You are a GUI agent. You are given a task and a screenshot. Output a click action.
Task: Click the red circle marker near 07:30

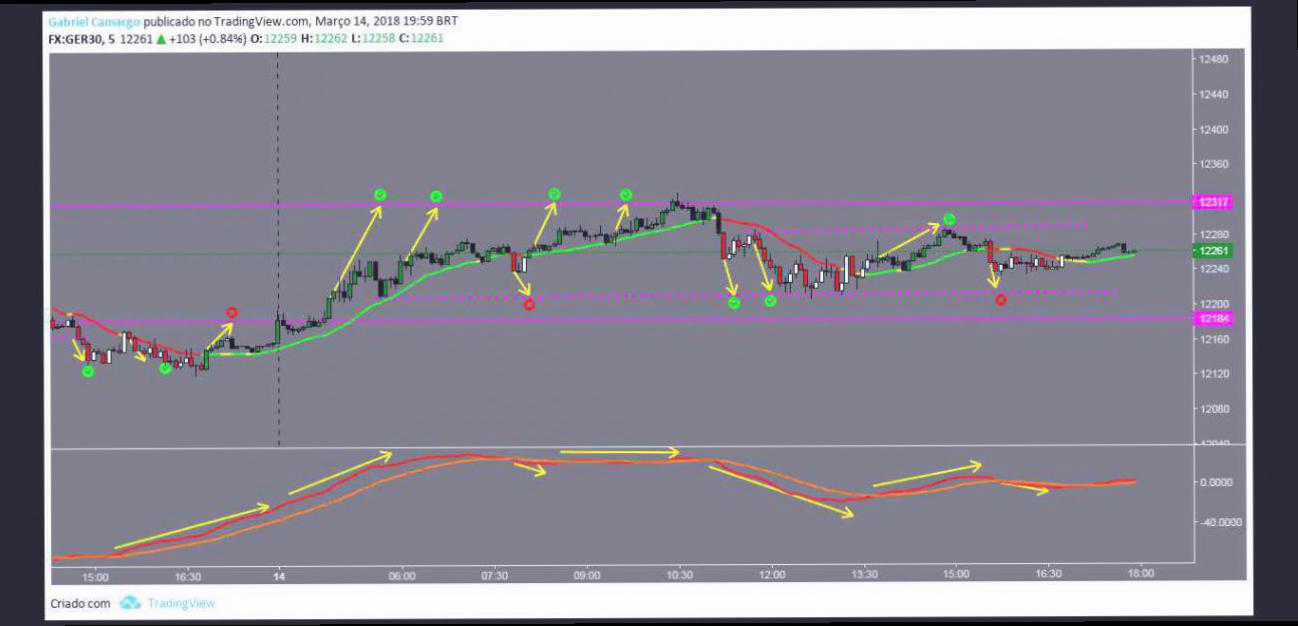point(529,305)
